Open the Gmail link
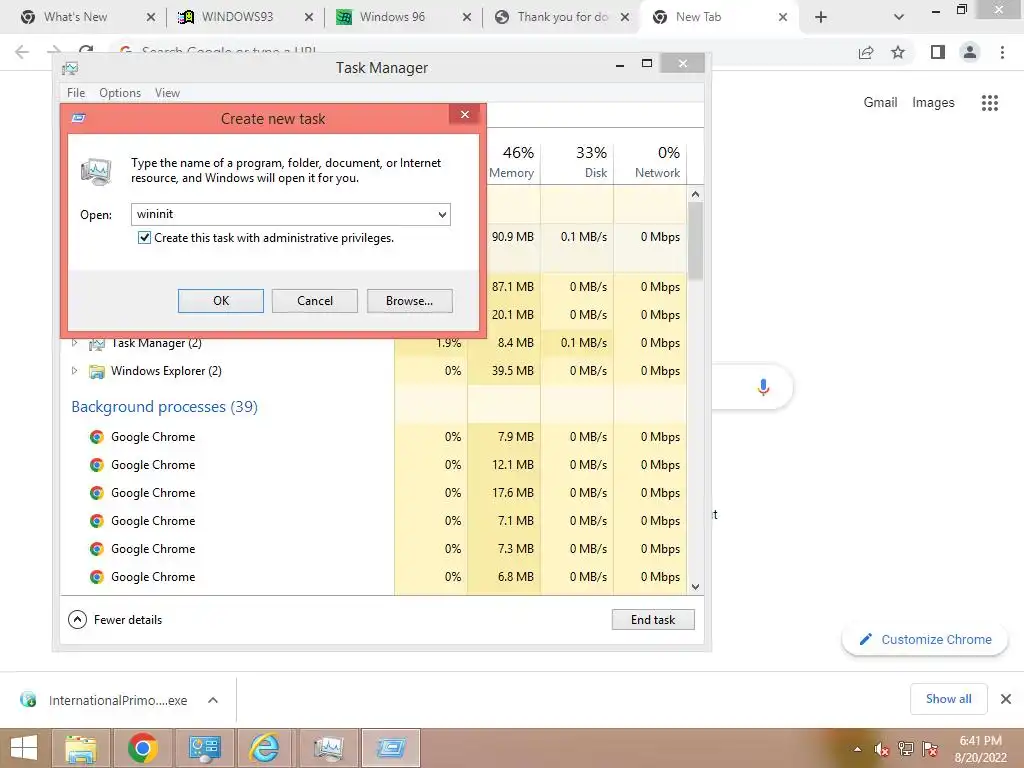1024x768 pixels. 880,103
